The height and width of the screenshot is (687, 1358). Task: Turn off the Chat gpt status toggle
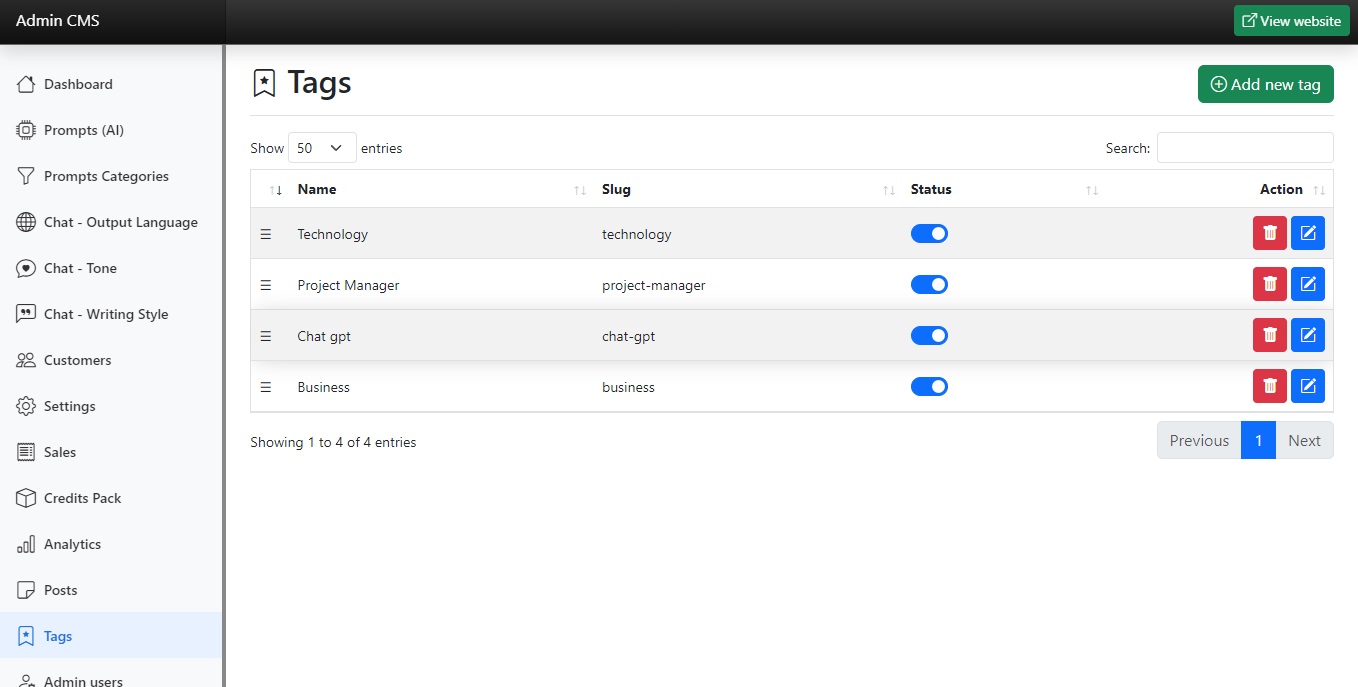[929, 336]
